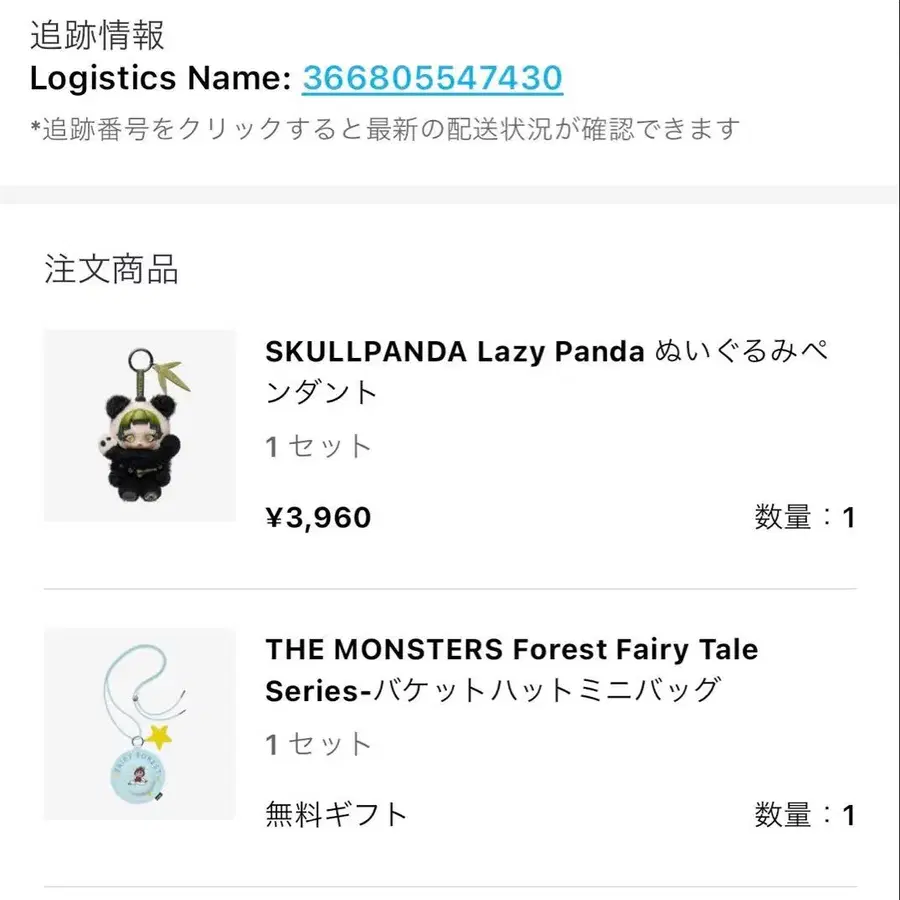Image resolution: width=900 pixels, height=900 pixels.
Task: Tap the 注文商品 section heading
Action: pos(111,269)
